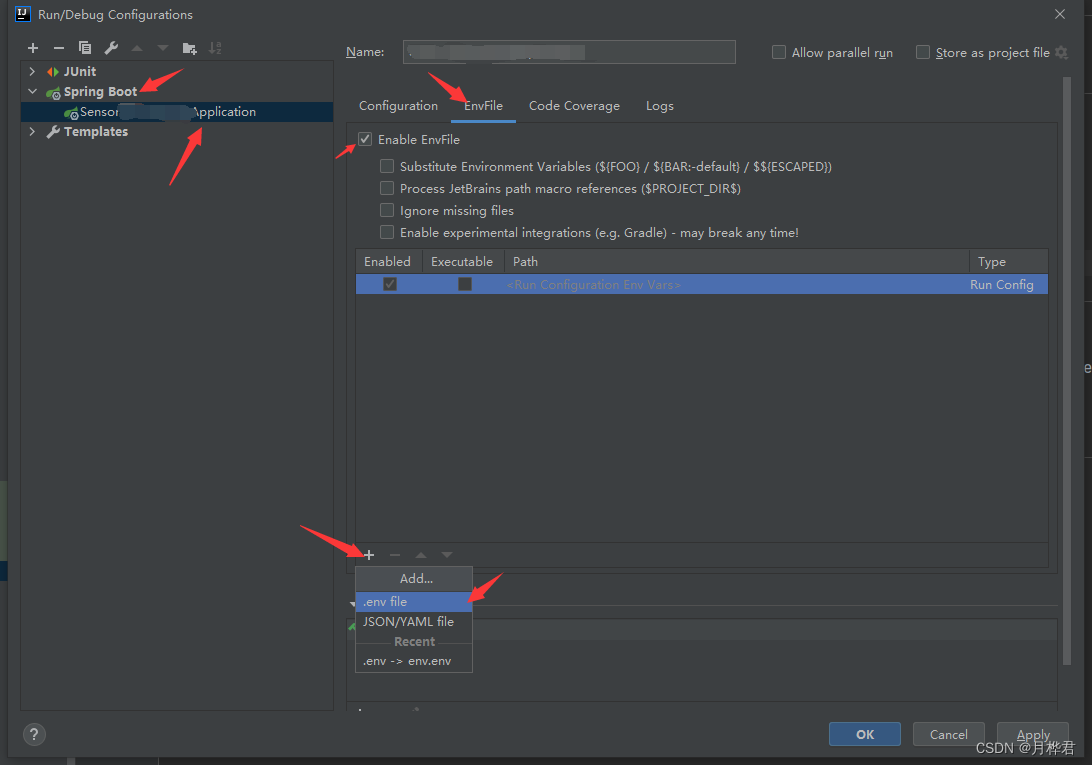Image resolution: width=1092 pixels, height=765 pixels.
Task: Open the help question mark
Action: tap(34, 734)
